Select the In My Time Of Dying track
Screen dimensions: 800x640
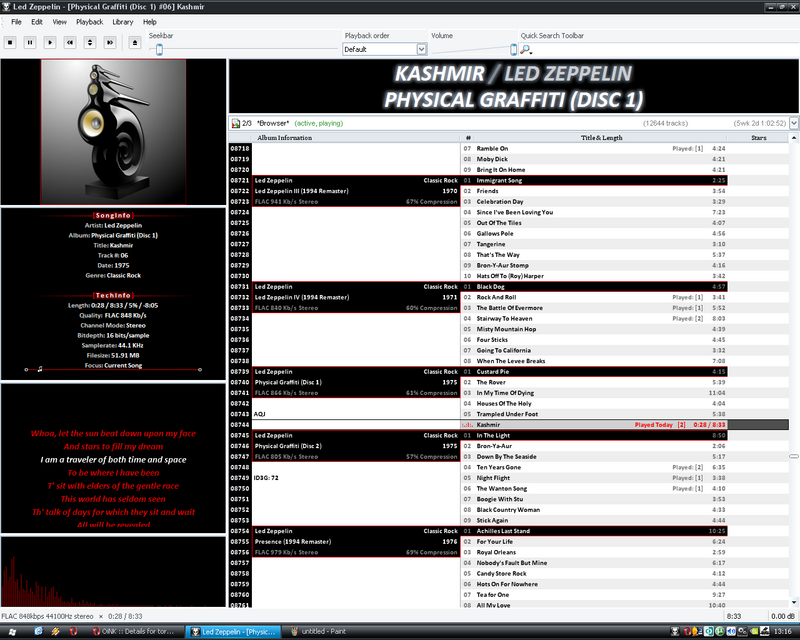tap(594, 393)
